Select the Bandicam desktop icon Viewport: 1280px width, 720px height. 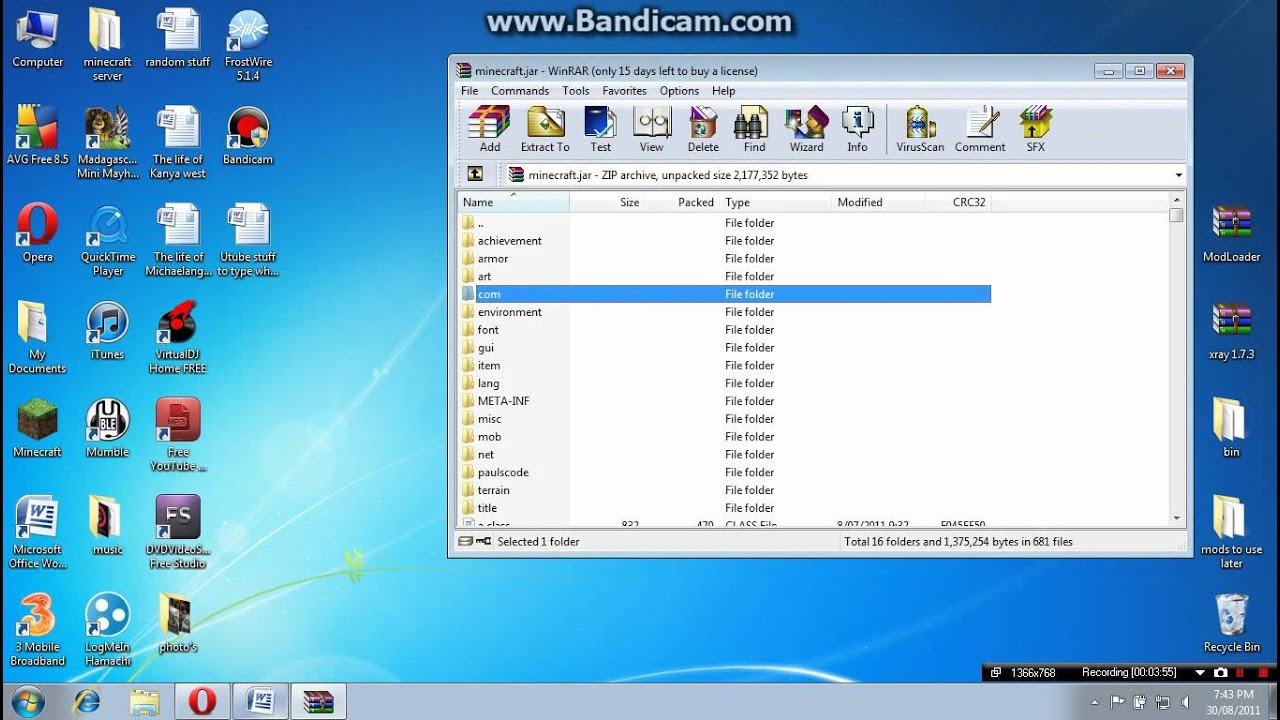click(x=247, y=137)
